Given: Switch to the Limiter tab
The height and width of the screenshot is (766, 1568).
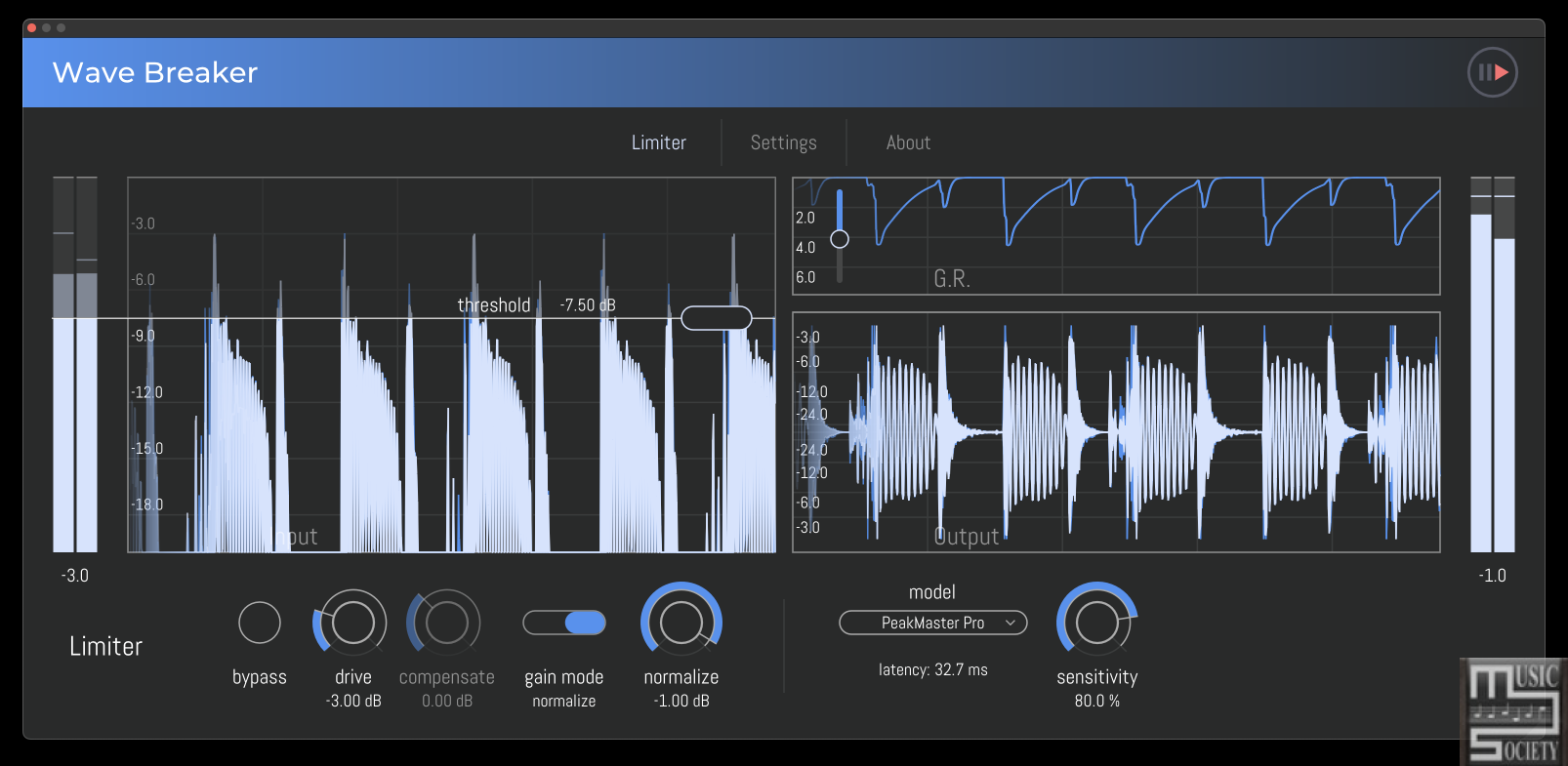Looking at the screenshot, I should click(x=659, y=142).
